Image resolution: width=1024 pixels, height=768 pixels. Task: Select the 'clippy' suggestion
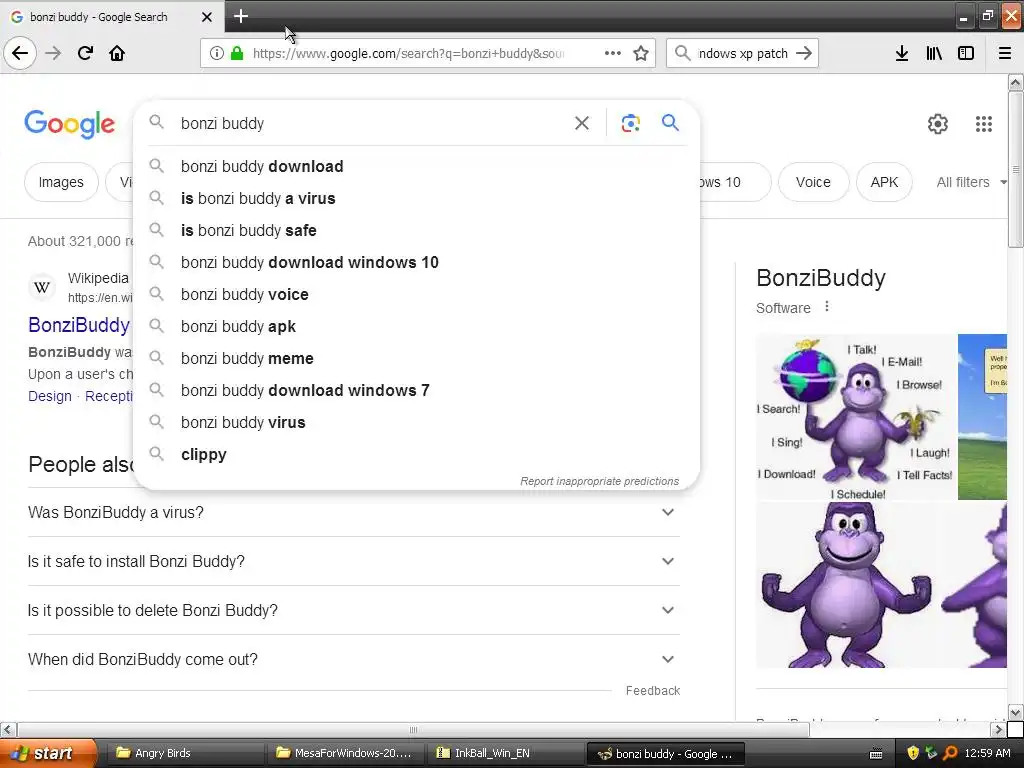416,455
